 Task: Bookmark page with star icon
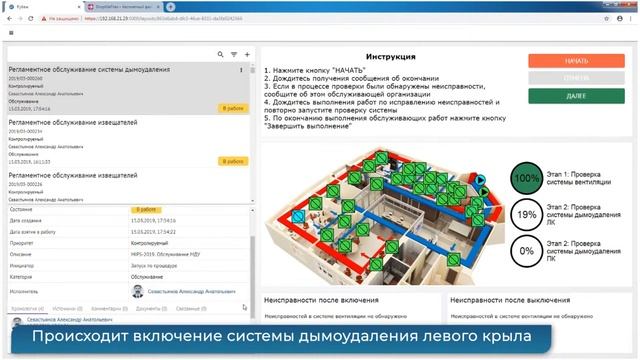coord(607,18)
